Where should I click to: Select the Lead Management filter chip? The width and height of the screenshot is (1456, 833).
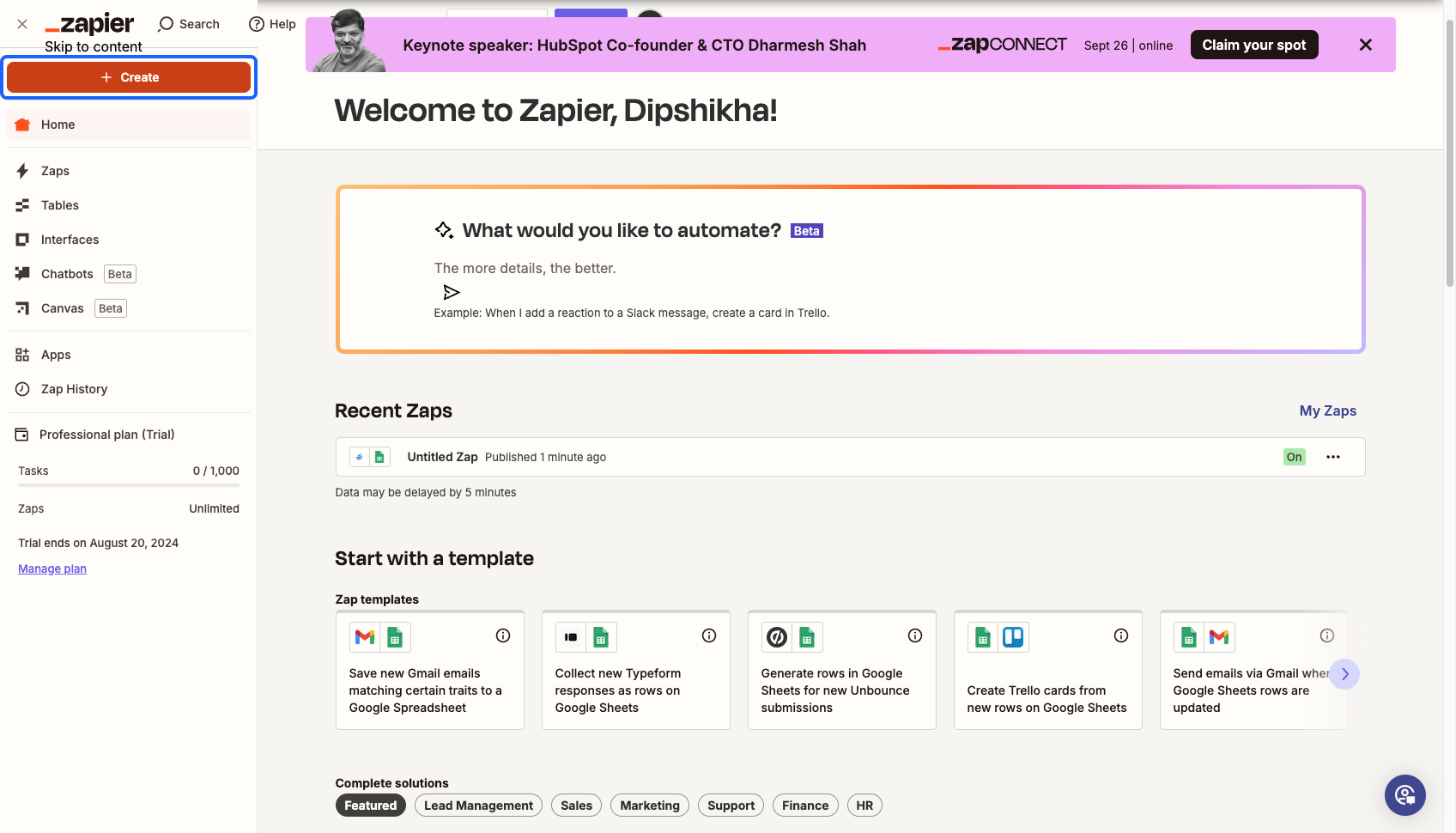pos(478,806)
